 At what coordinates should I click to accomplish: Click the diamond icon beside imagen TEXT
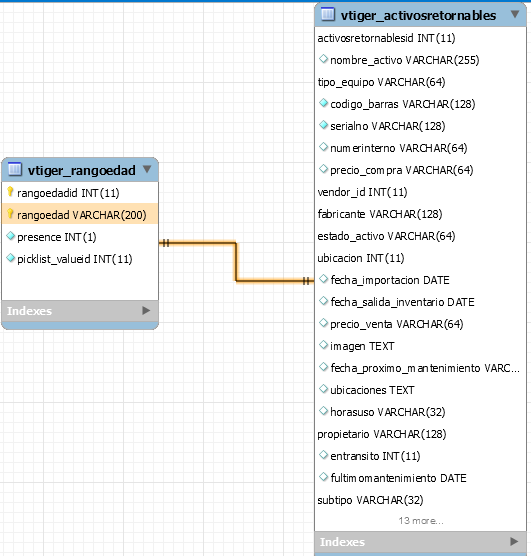click(323, 345)
